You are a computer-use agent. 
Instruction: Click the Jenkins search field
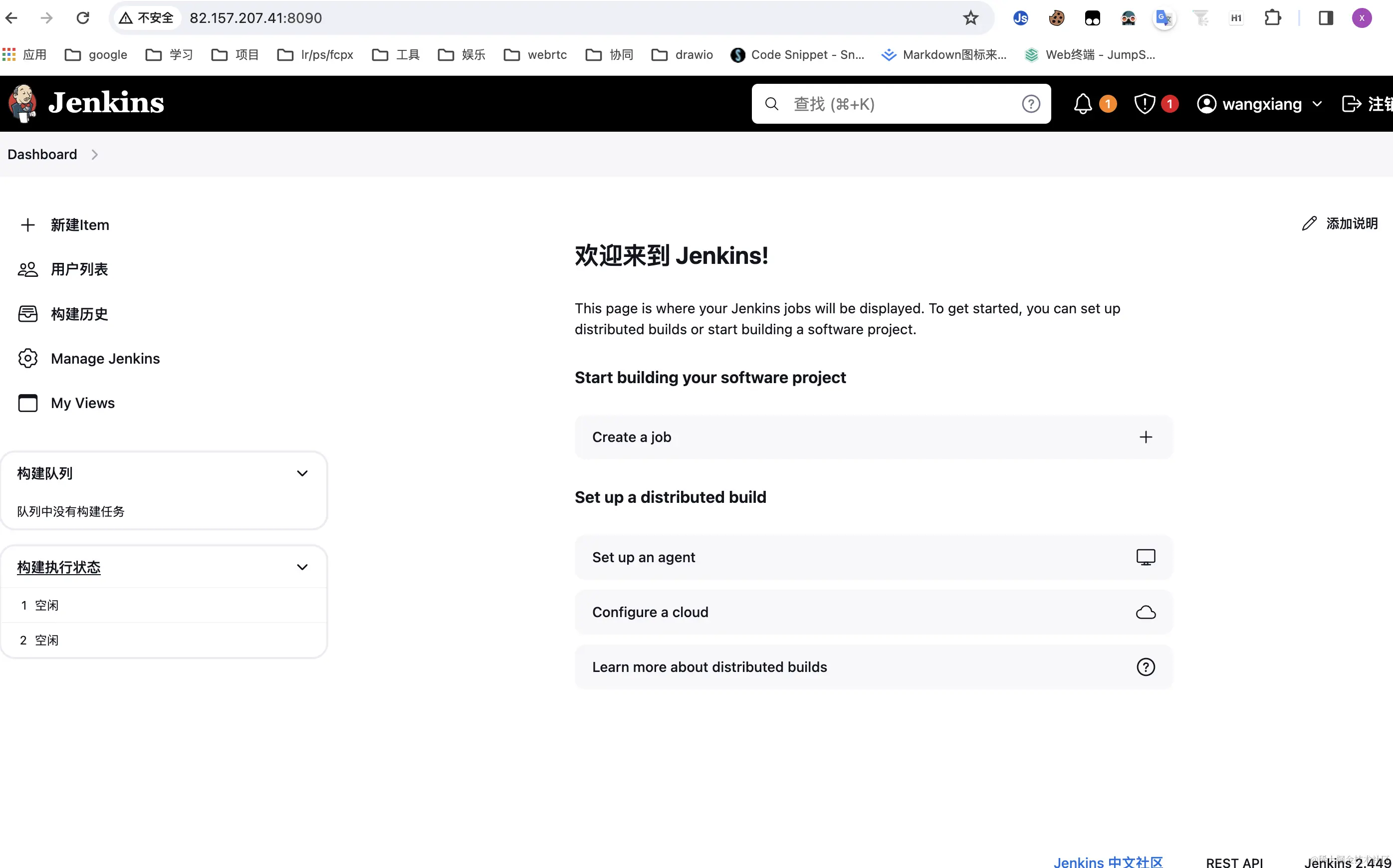pos(901,104)
